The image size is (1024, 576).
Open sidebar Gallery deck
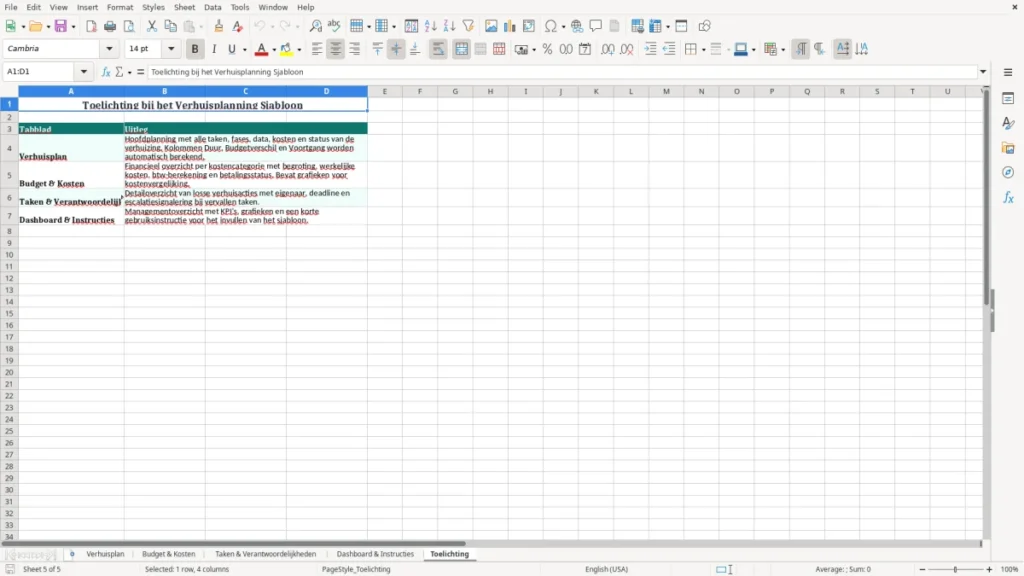pos(1008,148)
